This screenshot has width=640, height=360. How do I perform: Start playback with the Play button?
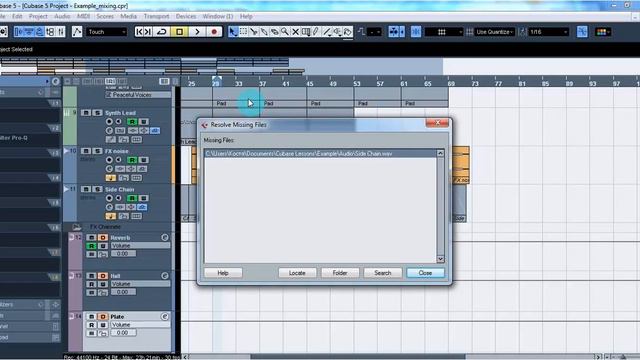click(197, 32)
